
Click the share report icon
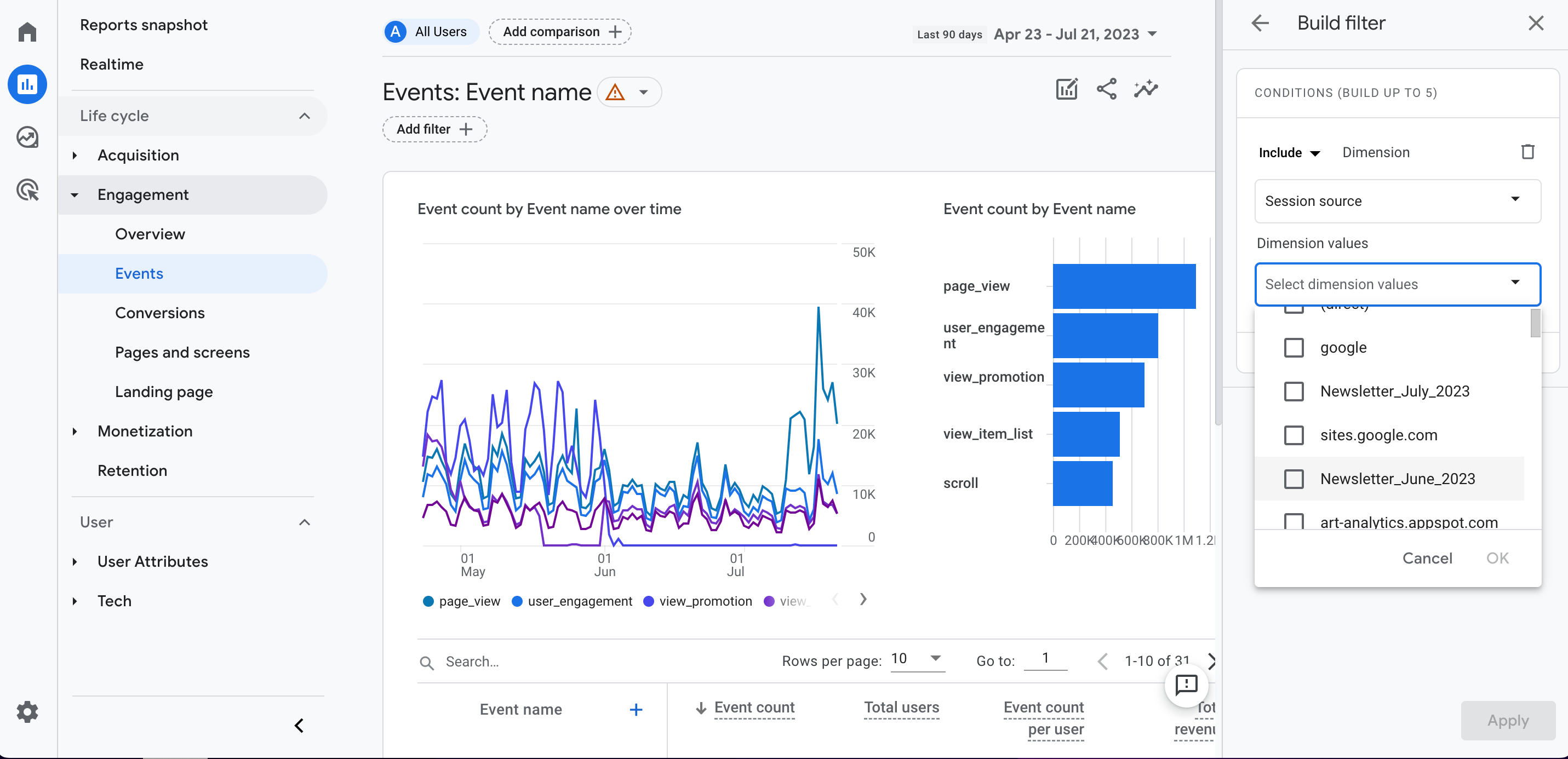[x=1107, y=89]
